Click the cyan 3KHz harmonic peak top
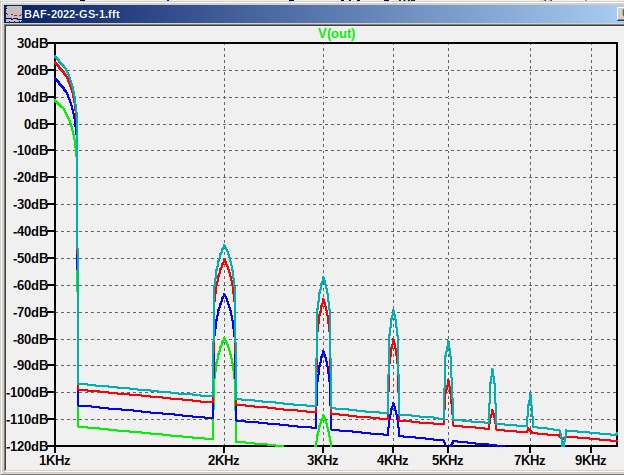The height and width of the screenshot is (475, 624). (324, 278)
